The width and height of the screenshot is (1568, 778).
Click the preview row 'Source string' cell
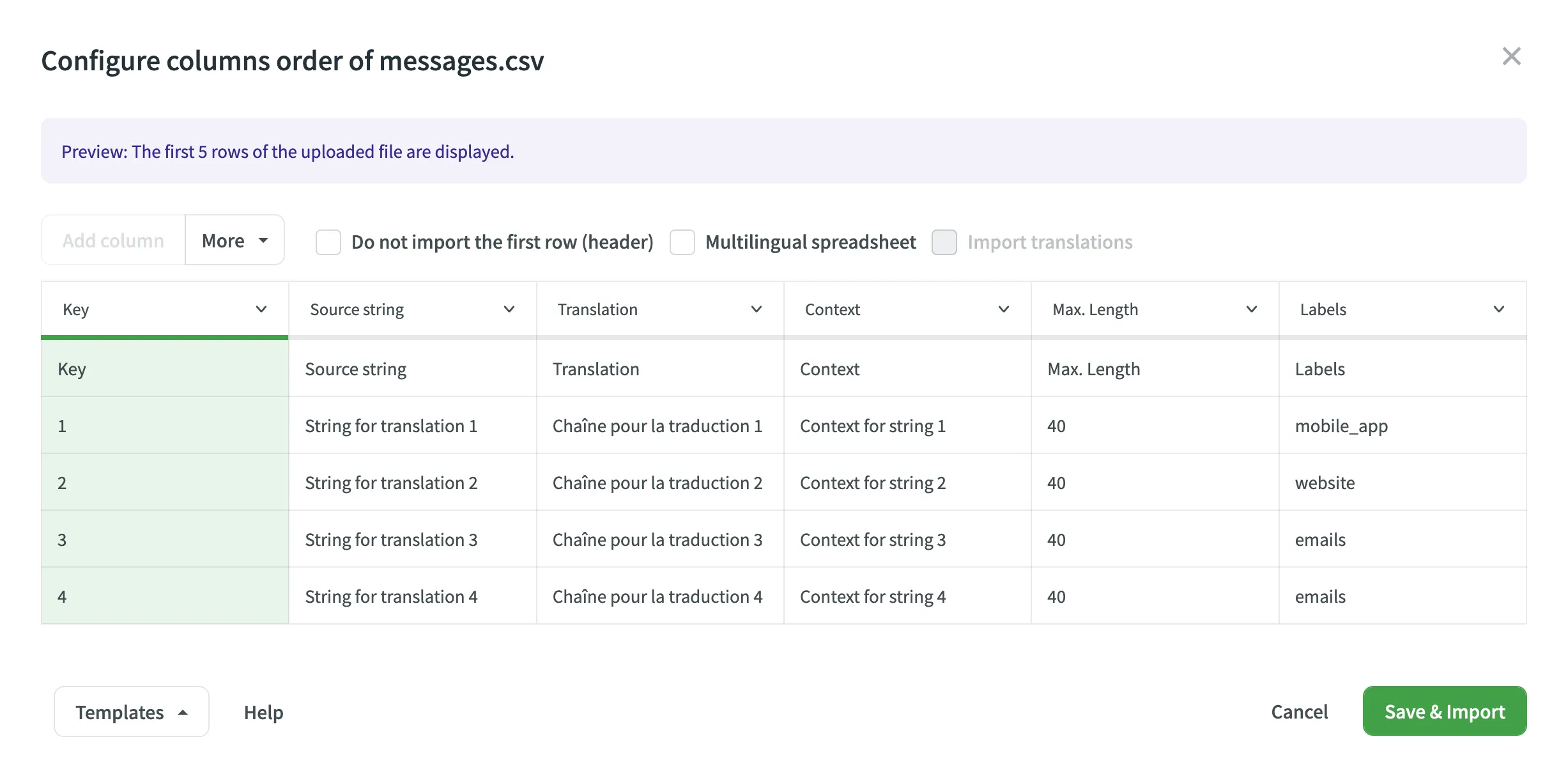tap(412, 369)
